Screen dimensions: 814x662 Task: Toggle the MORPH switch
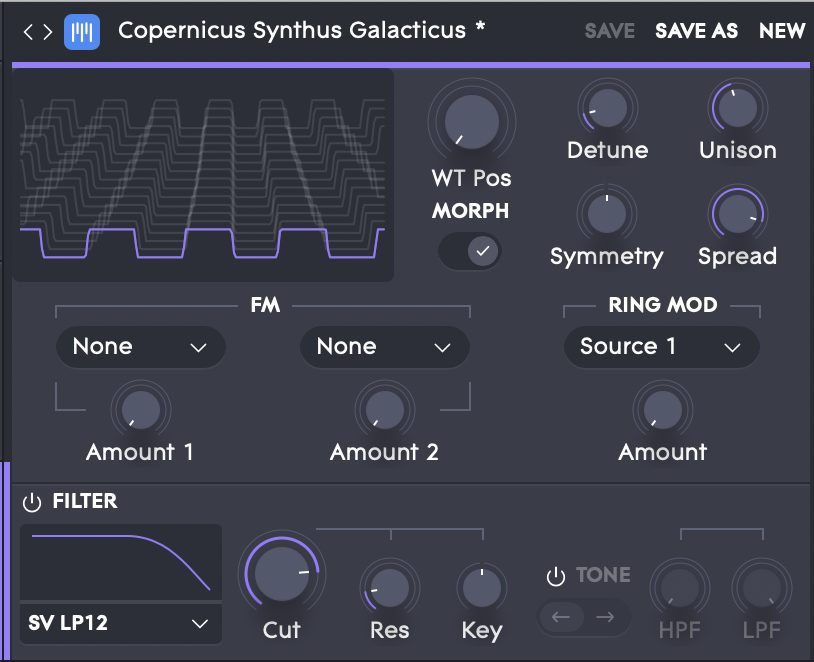click(469, 251)
